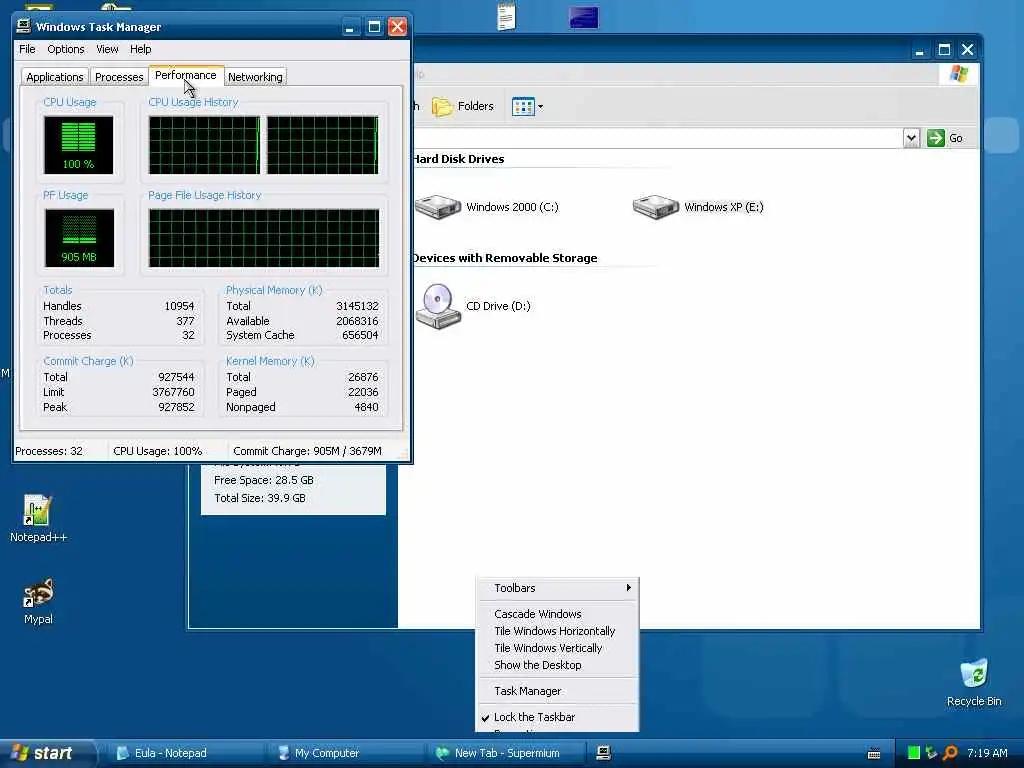Select the text document icon on desktop top
This screenshot has width=1024, height=768.
(x=506, y=16)
